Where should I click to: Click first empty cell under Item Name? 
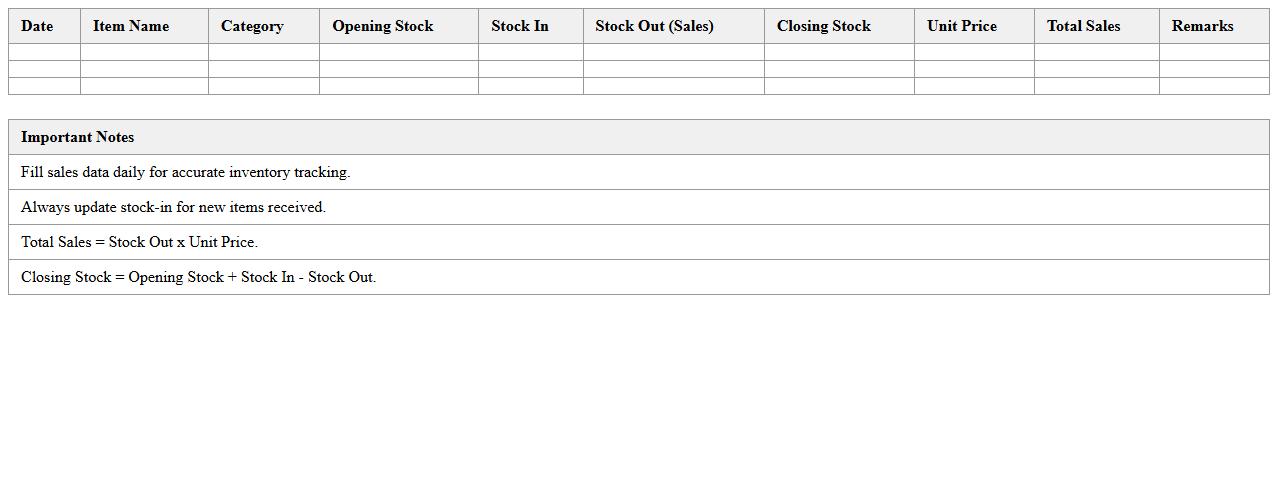tap(144, 52)
